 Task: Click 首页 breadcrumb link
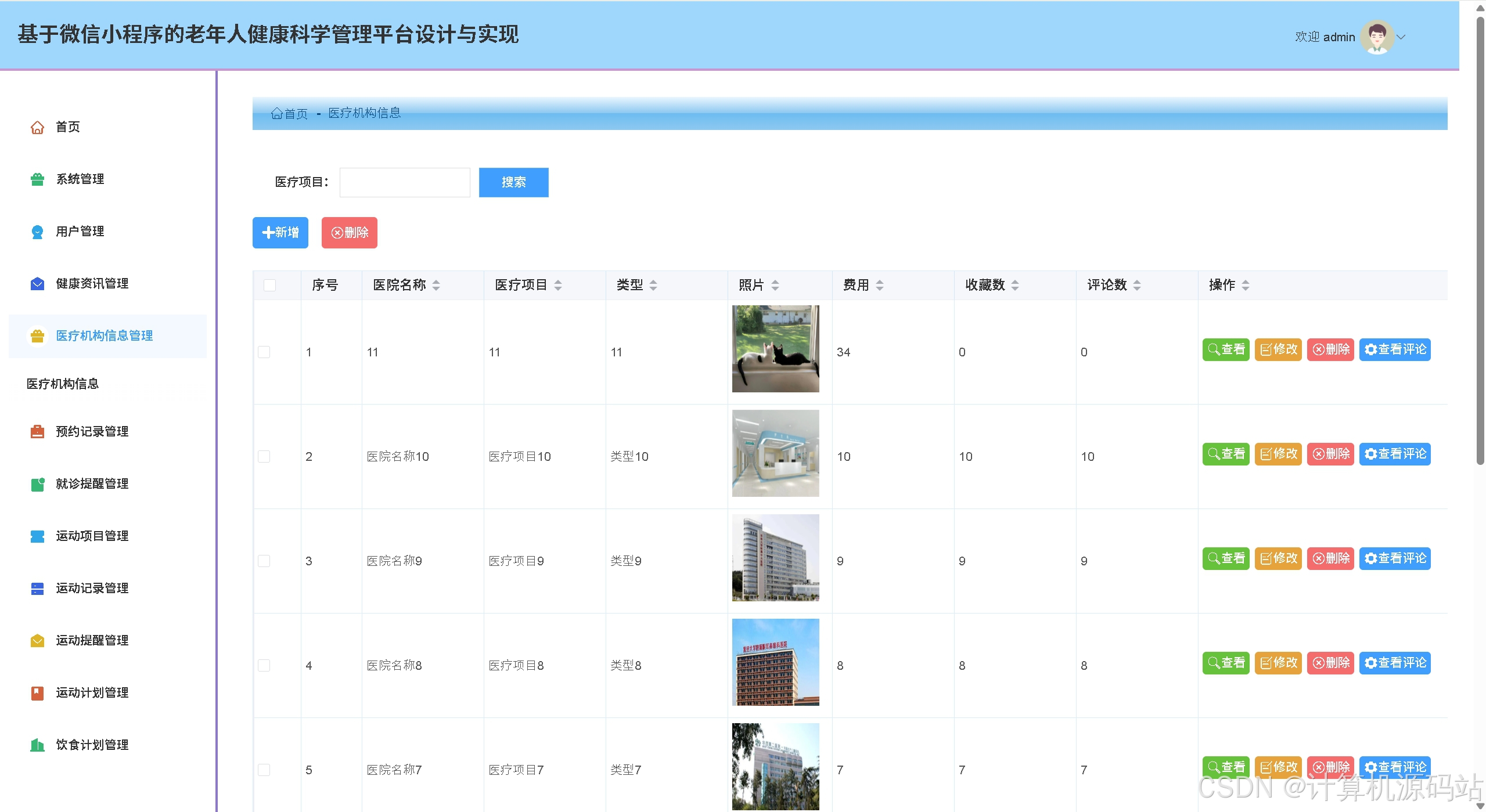[289, 114]
